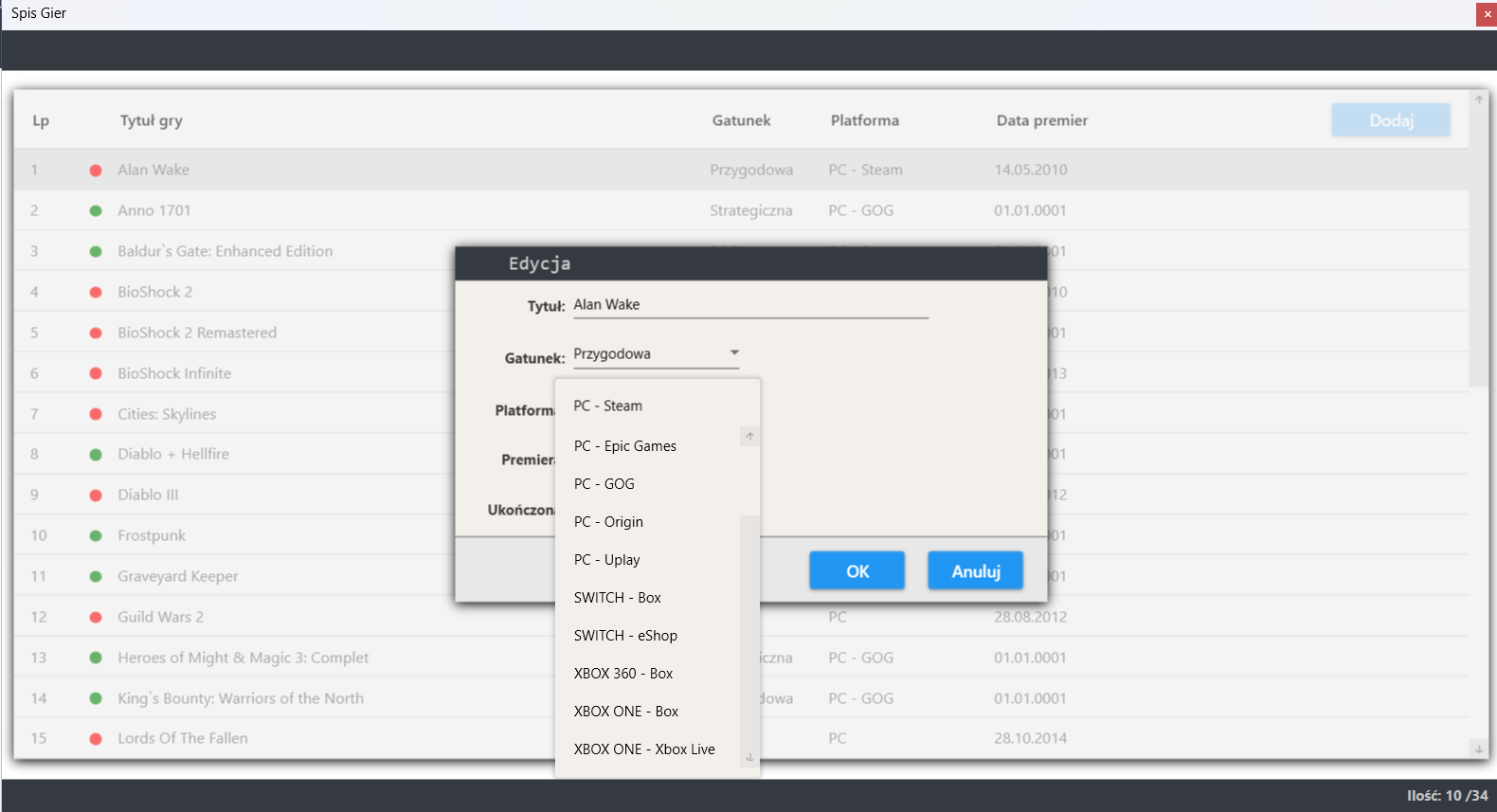Screen dimensions: 1497x812
Task: Close the Spis Gier window
Action: pyautogui.click(x=1487, y=14)
